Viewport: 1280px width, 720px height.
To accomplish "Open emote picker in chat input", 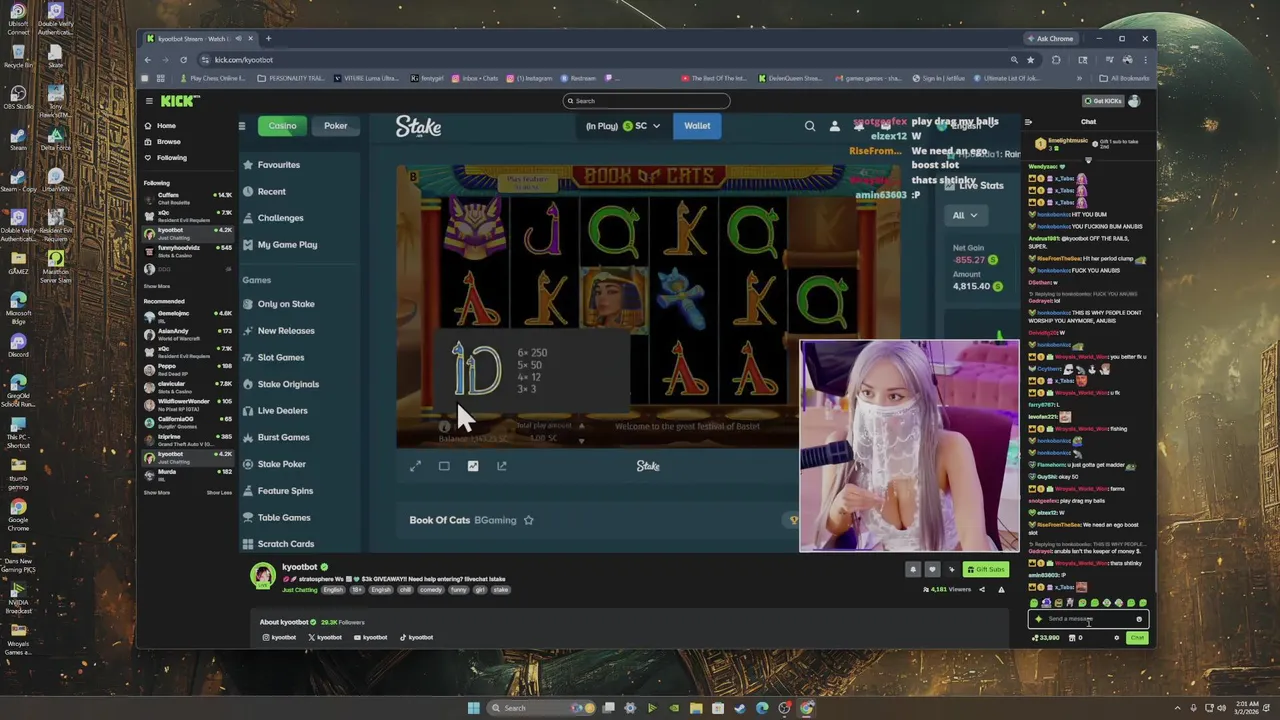I will [1139, 619].
